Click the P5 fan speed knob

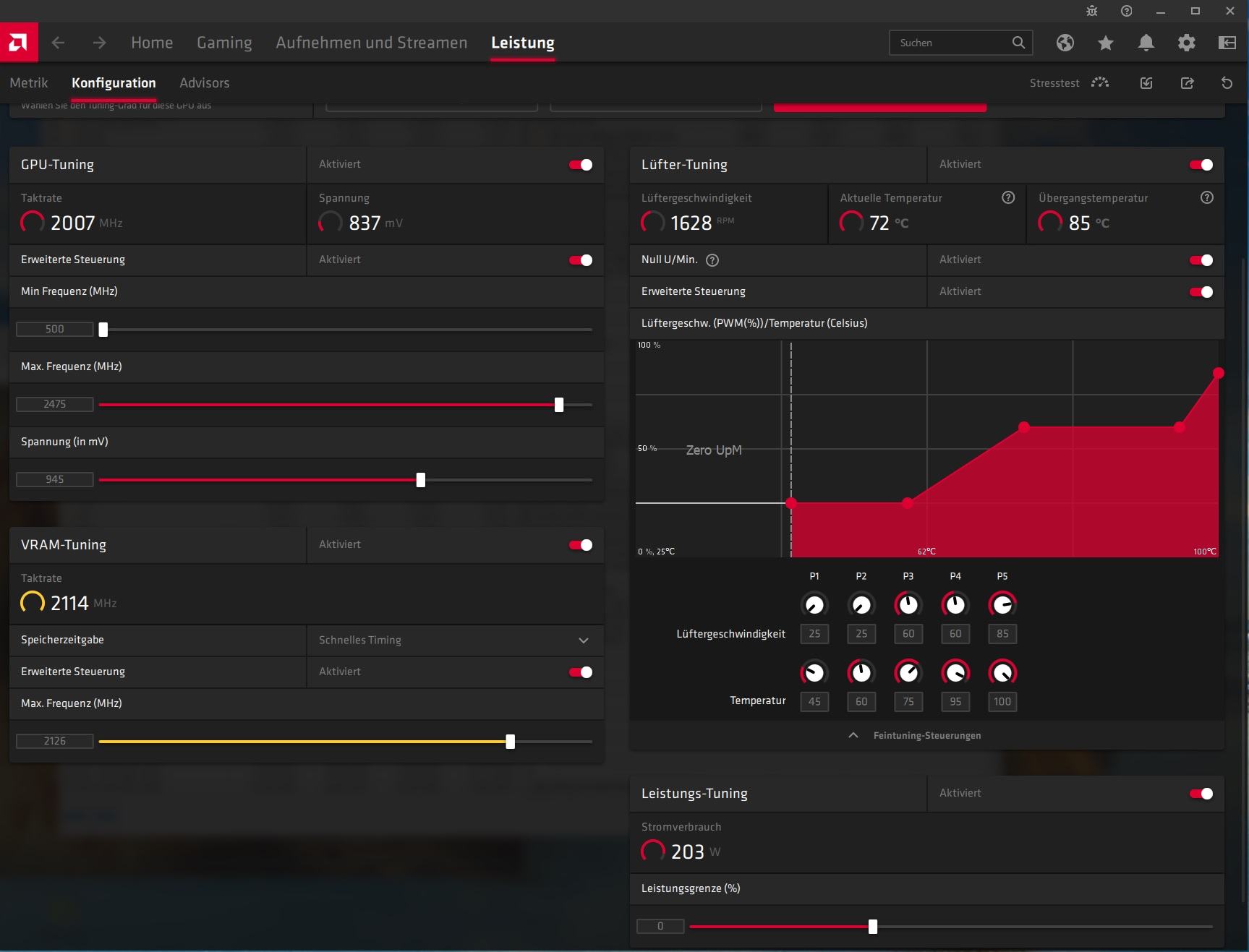tap(1002, 604)
